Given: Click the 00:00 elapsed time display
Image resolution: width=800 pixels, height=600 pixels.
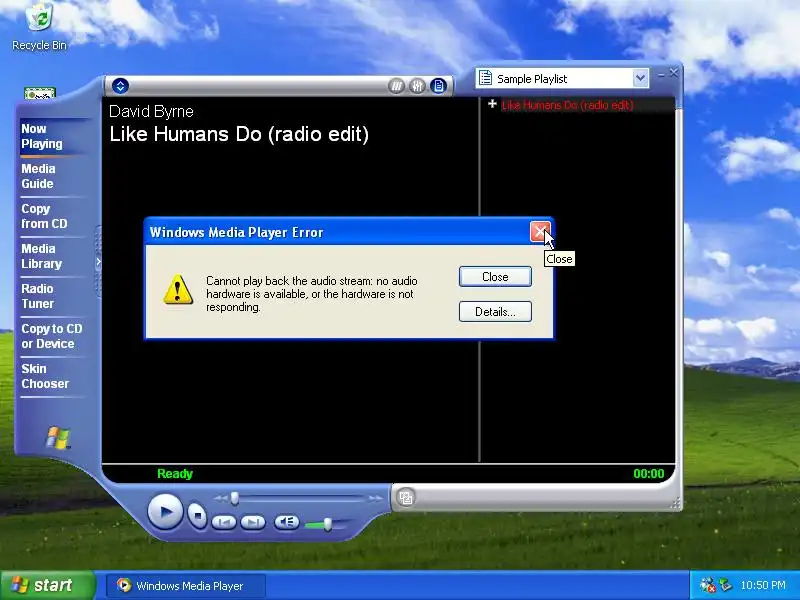Looking at the screenshot, I should (x=648, y=473).
